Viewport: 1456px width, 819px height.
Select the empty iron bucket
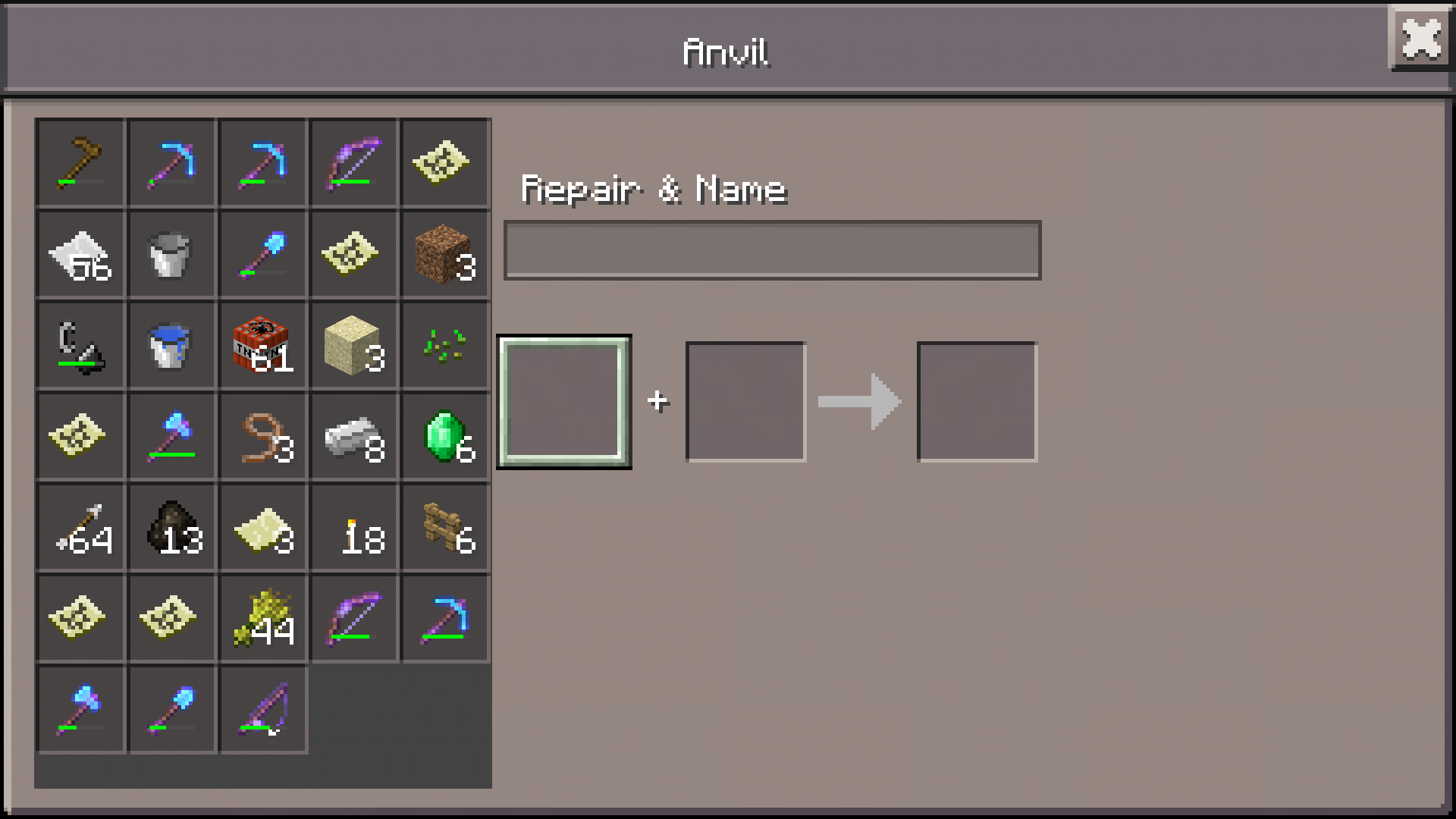tap(171, 253)
